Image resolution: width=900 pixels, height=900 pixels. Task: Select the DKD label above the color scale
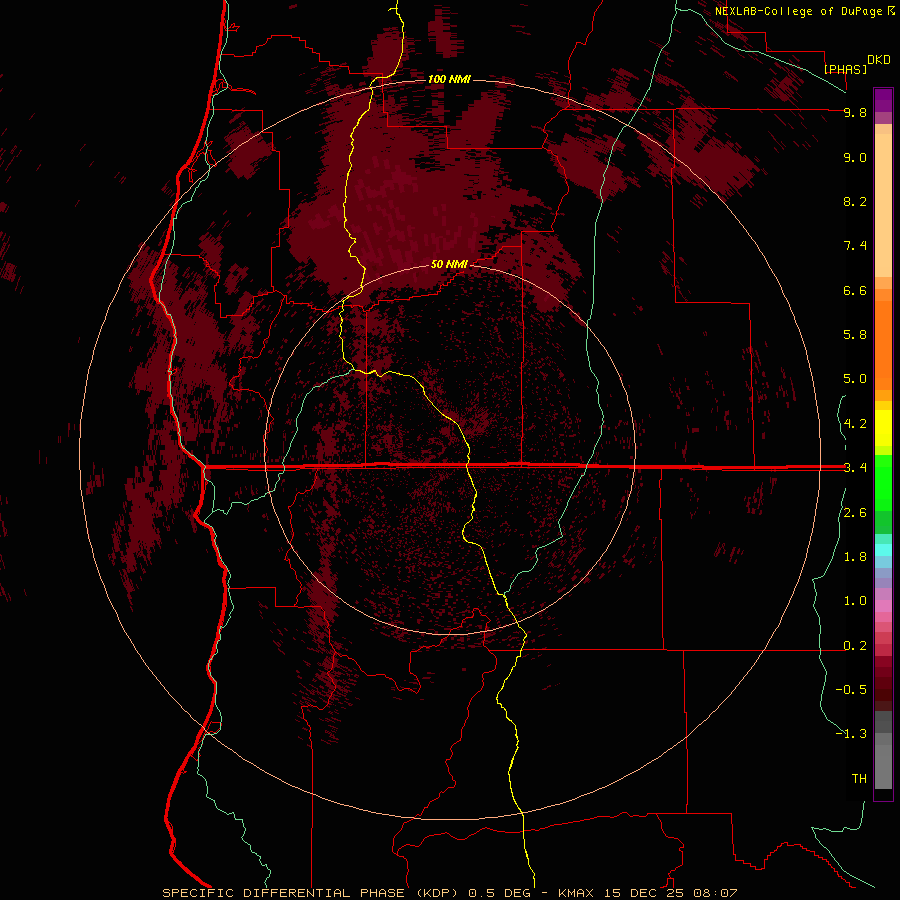(x=878, y=60)
